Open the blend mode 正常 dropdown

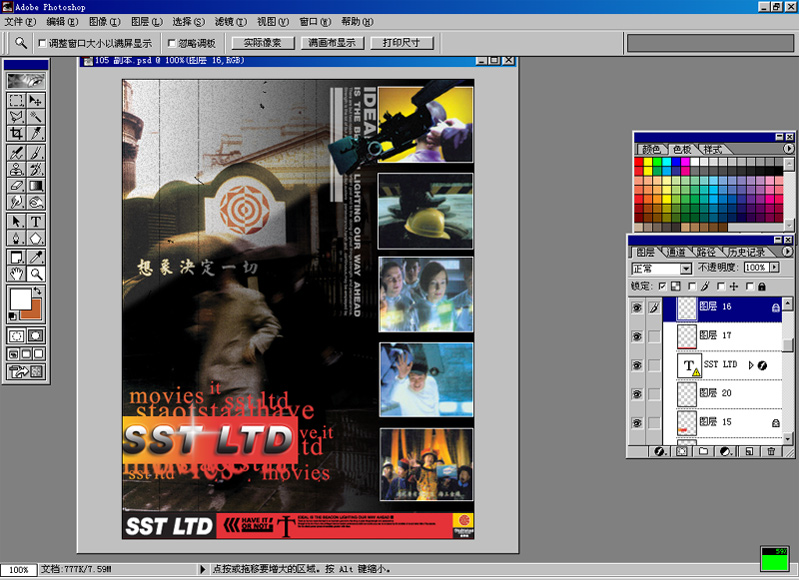pyautogui.click(x=686, y=268)
